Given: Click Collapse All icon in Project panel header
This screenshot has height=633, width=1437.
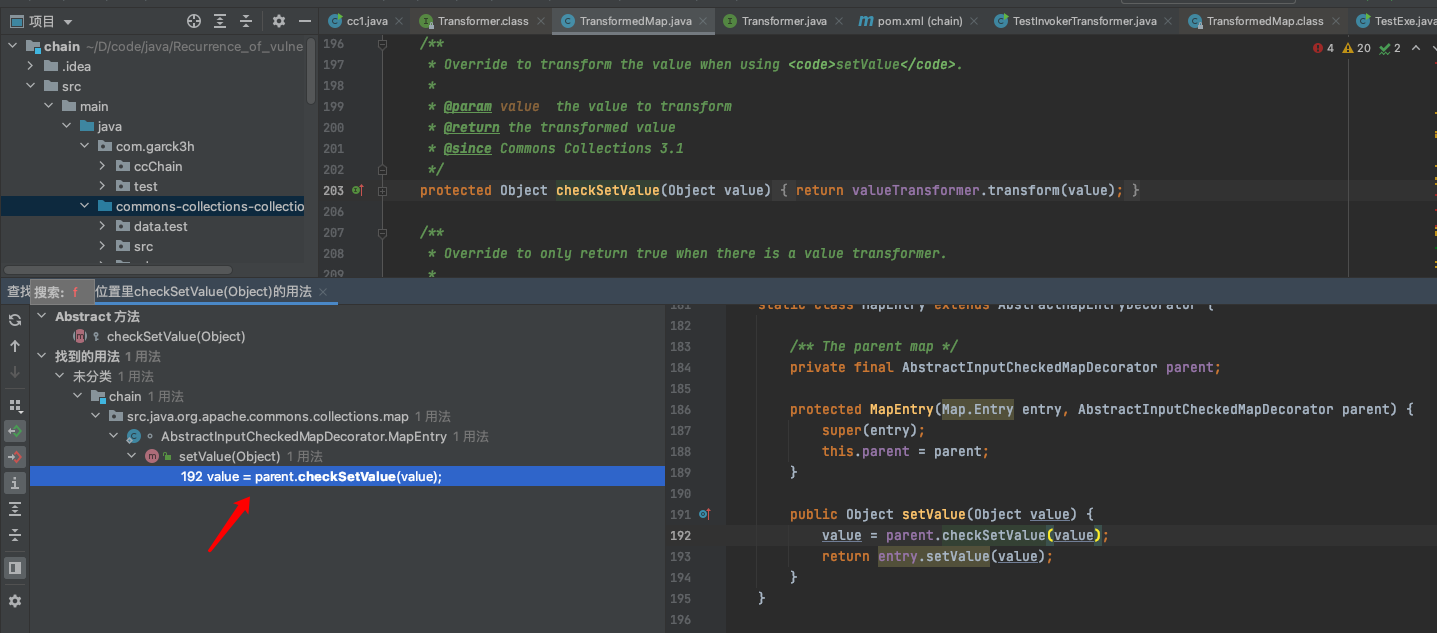Looking at the screenshot, I should [x=246, y=21].
